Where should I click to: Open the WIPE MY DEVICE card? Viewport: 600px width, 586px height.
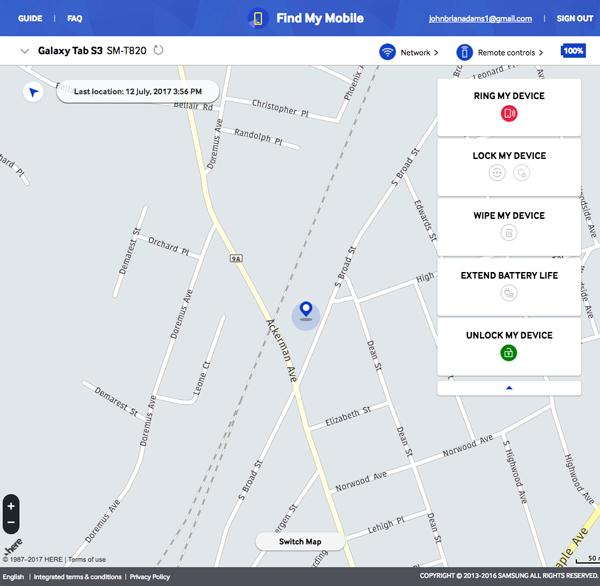(x=509, y=227)
